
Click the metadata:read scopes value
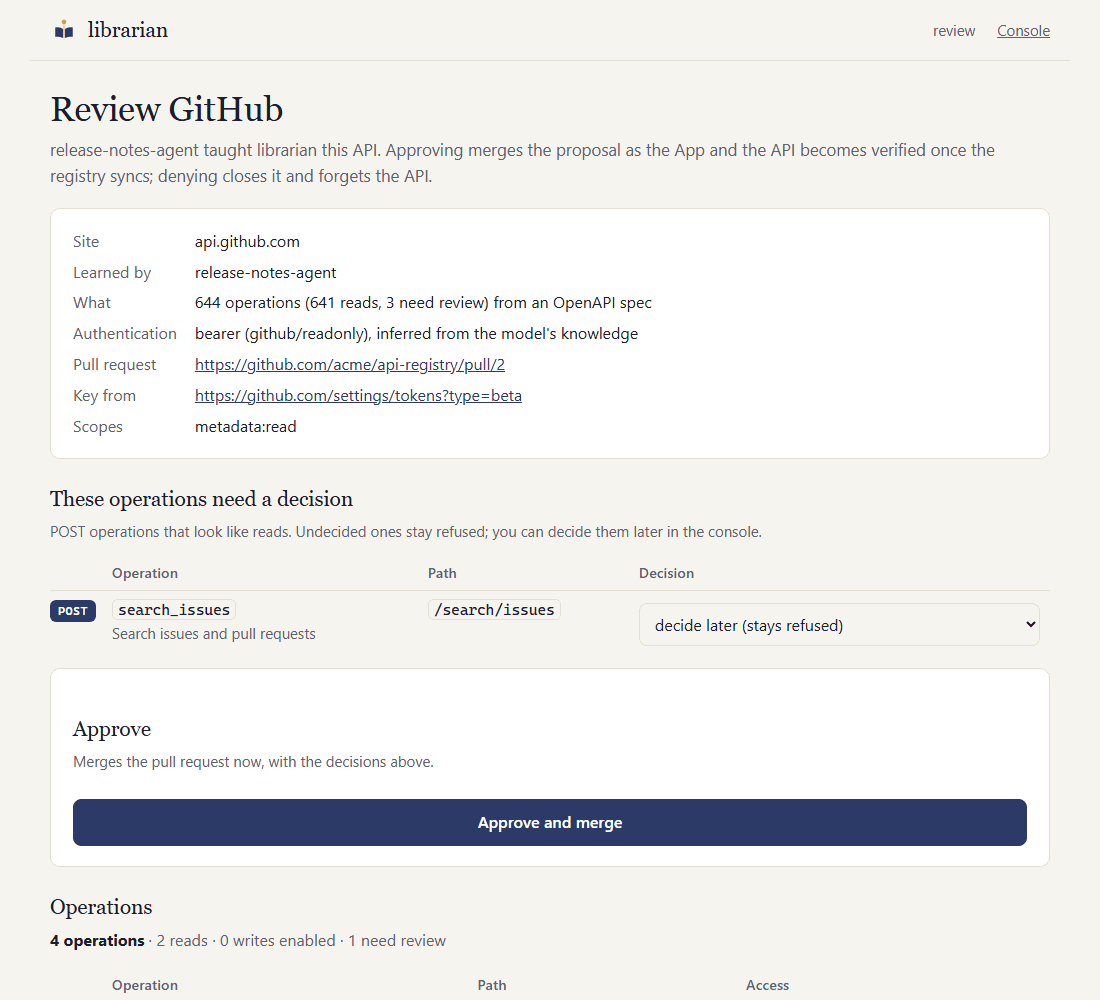pos(246,427)
